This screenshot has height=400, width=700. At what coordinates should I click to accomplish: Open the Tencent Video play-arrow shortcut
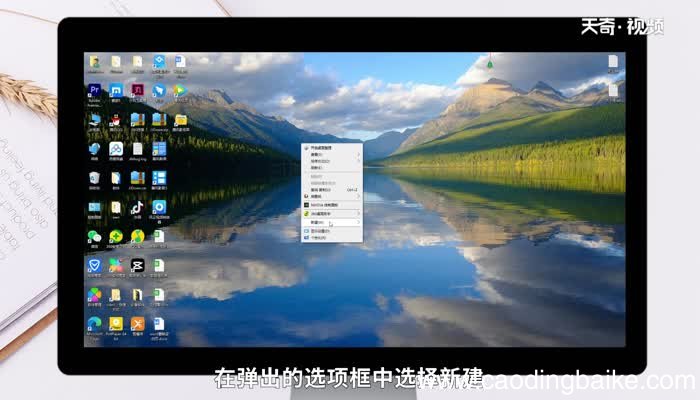[180, 90]
